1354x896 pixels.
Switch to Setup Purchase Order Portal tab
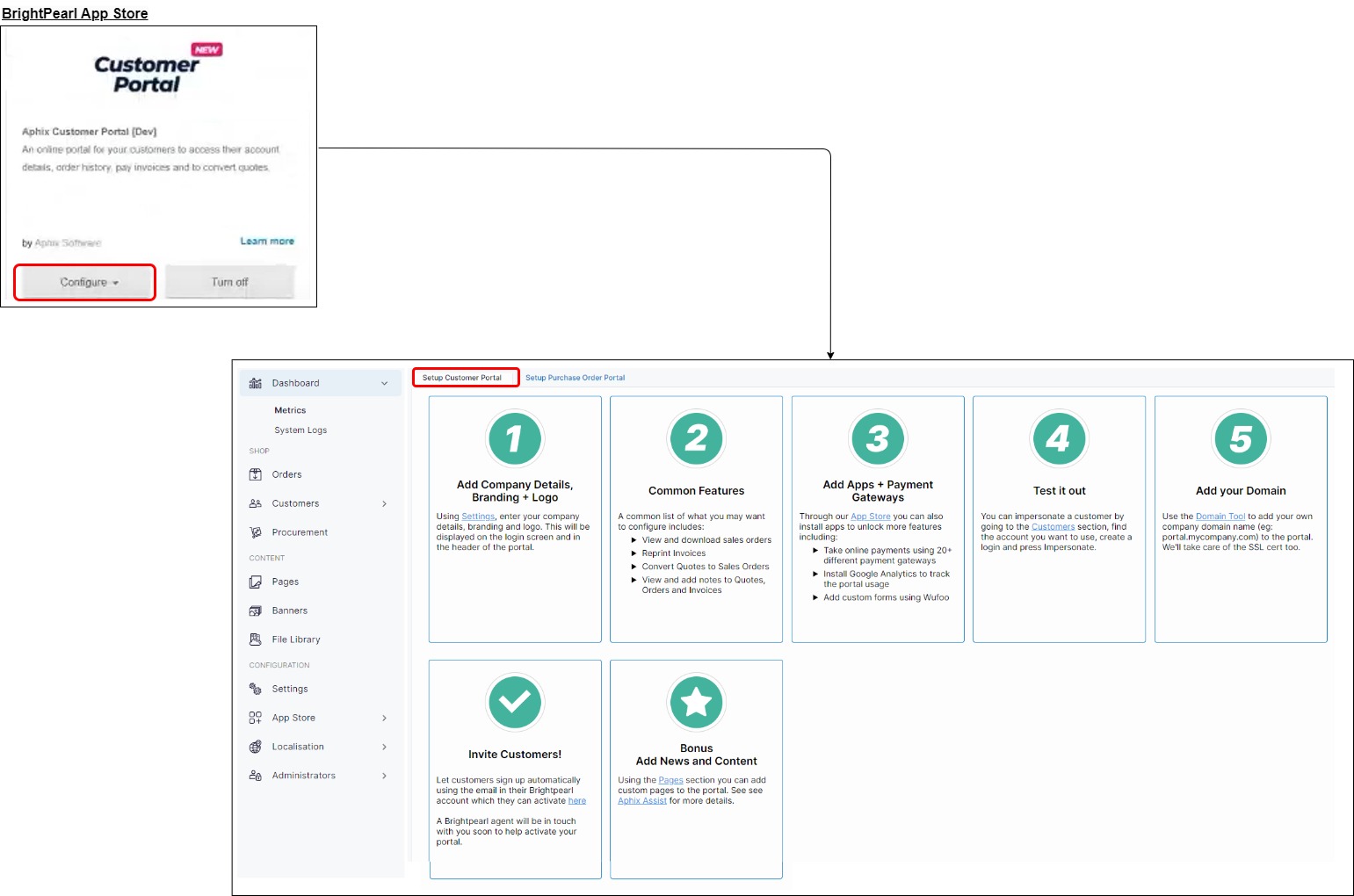tap(575, 378)
